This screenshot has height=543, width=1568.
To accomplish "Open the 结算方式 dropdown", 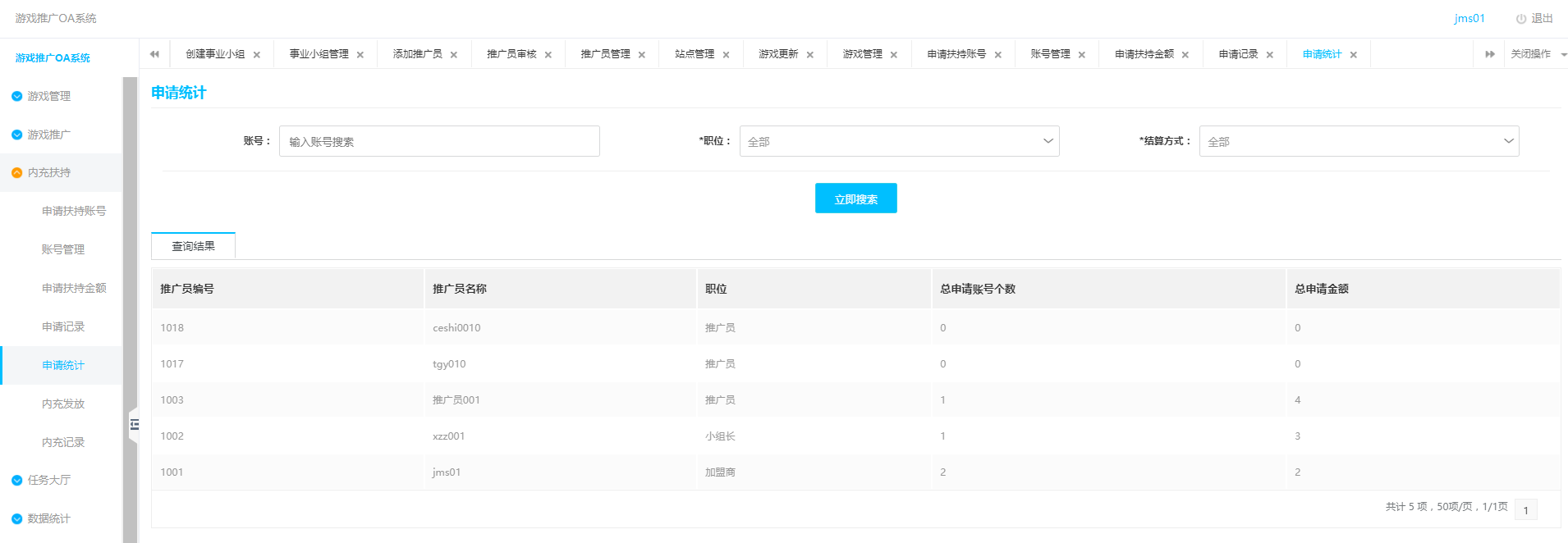I will tap(1359, 141).
